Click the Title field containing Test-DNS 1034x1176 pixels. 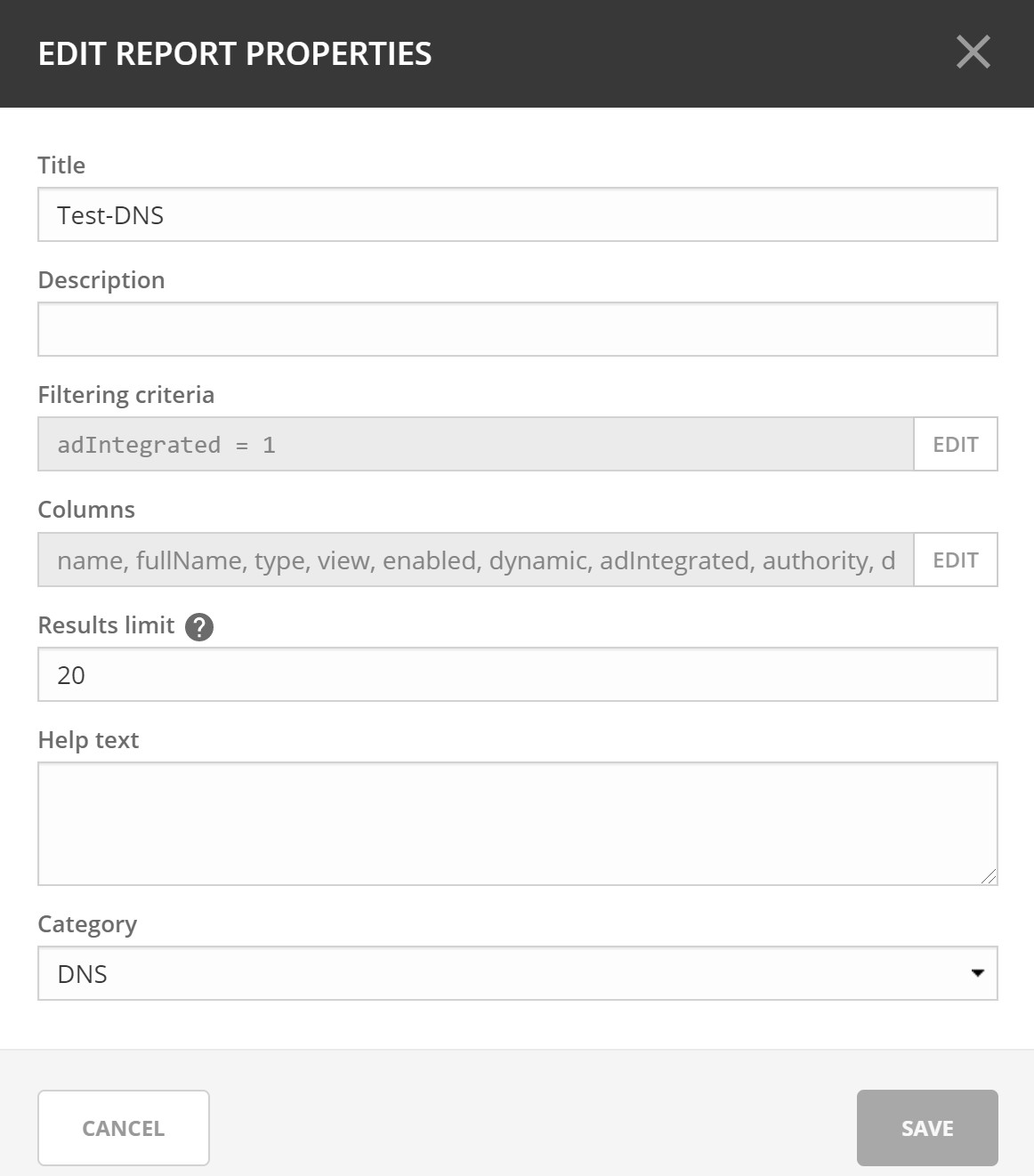(x=516, y=215)
